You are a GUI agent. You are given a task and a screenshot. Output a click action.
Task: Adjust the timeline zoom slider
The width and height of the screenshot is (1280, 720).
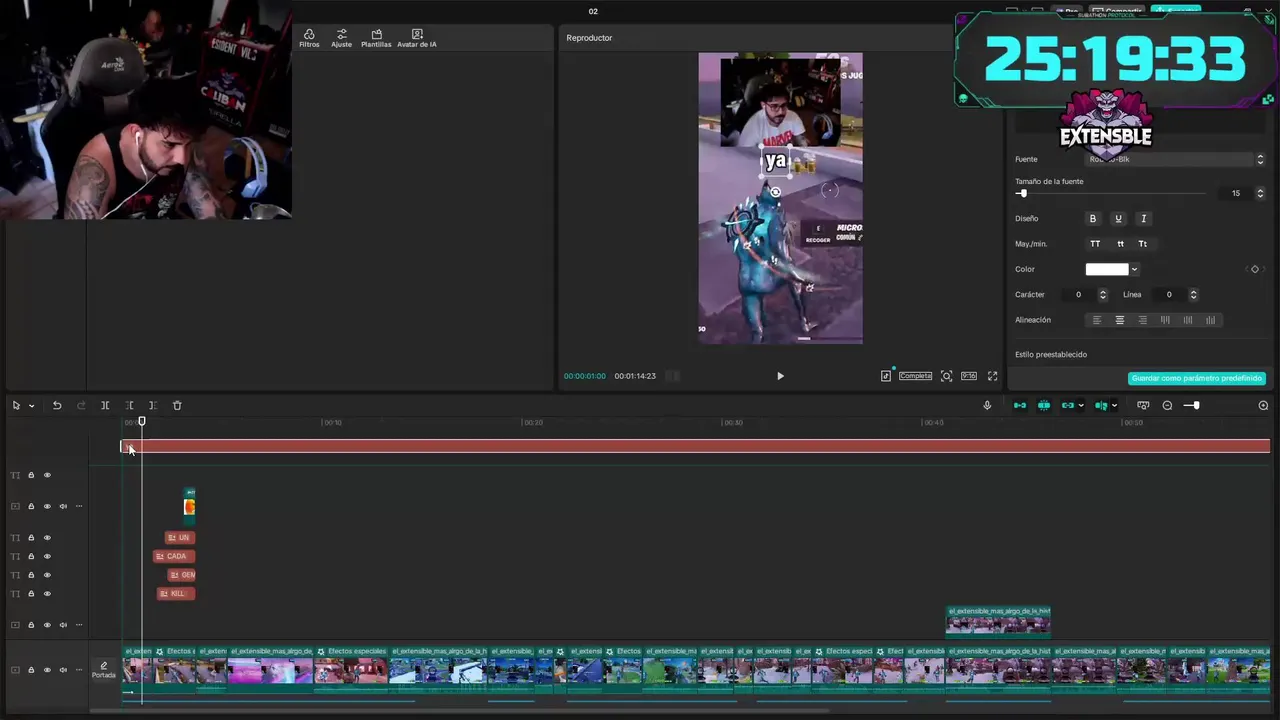[1196, 405]
